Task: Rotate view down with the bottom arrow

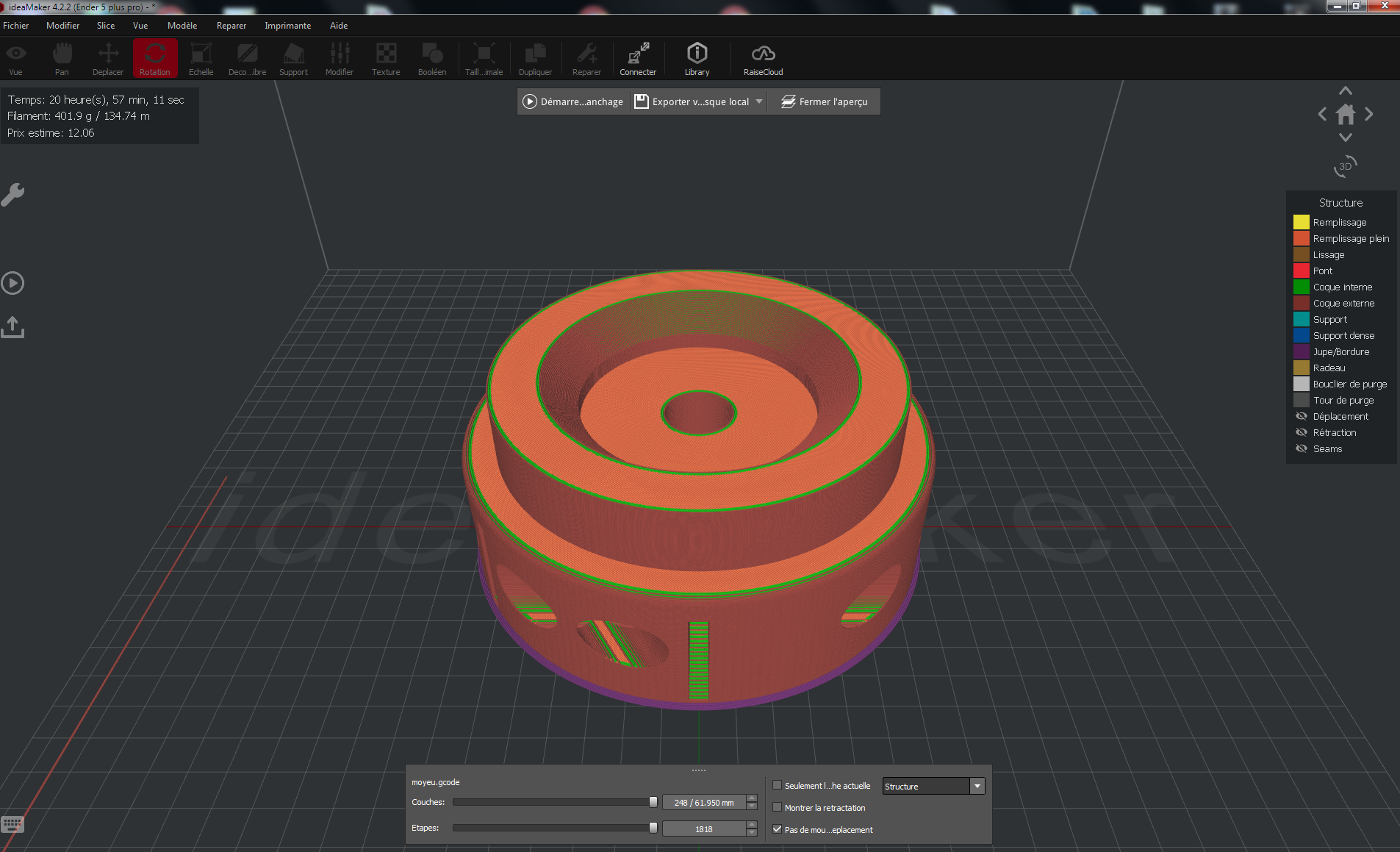Action: 1346,137
